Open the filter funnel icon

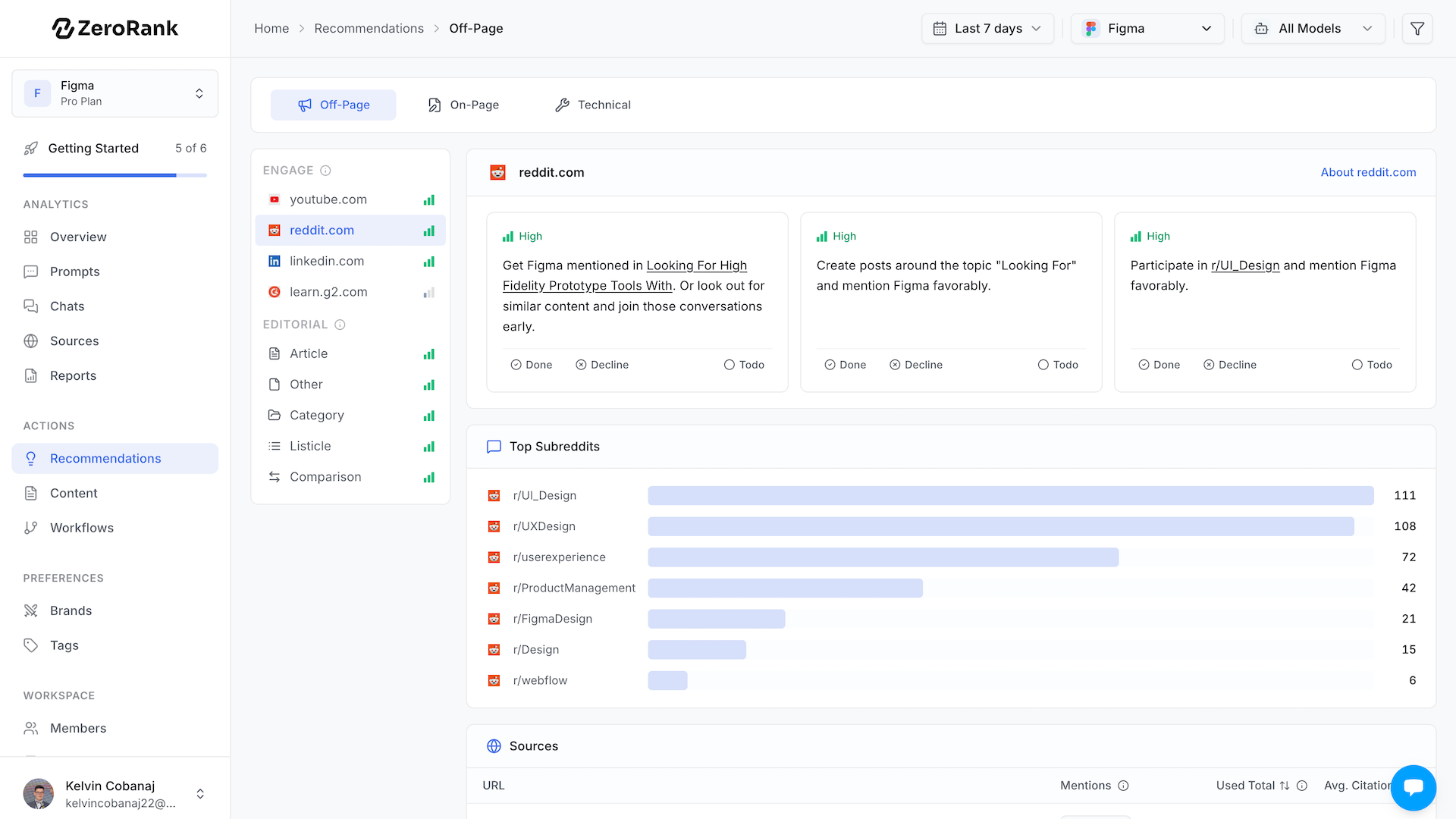(1417, 29)
